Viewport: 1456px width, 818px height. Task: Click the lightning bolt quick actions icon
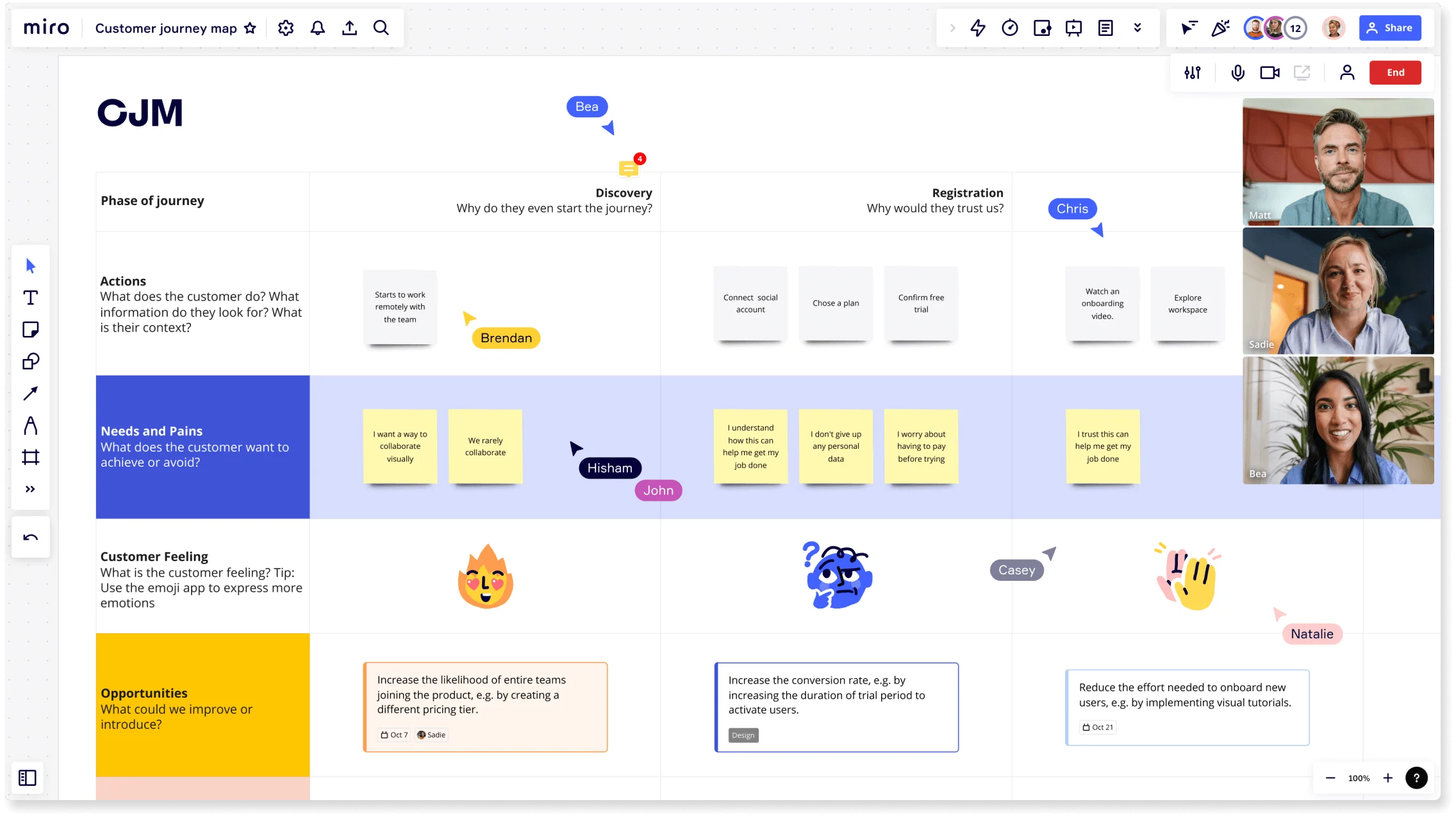[978, 27]
